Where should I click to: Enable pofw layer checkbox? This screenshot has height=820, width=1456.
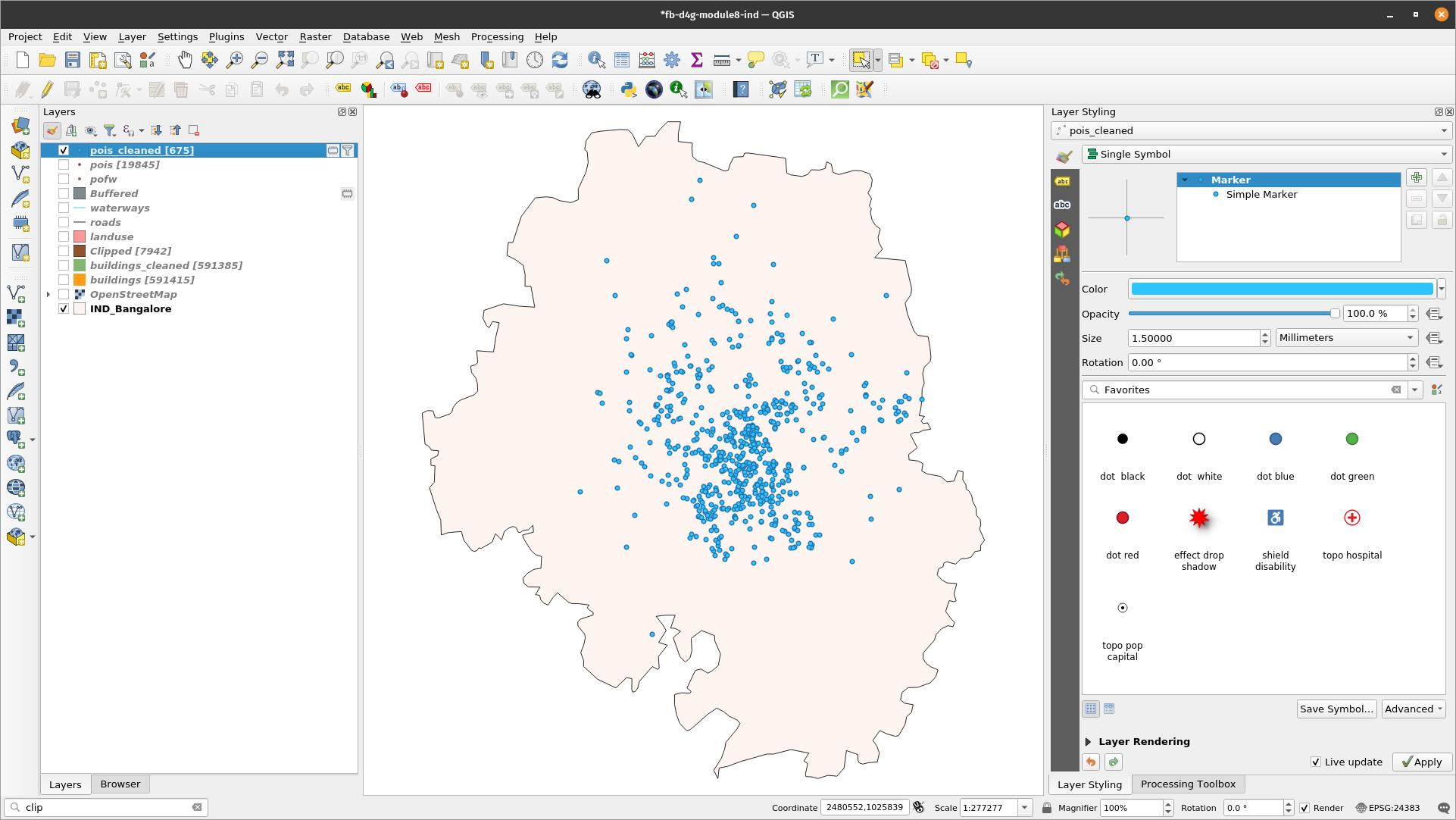click(63, 179)
